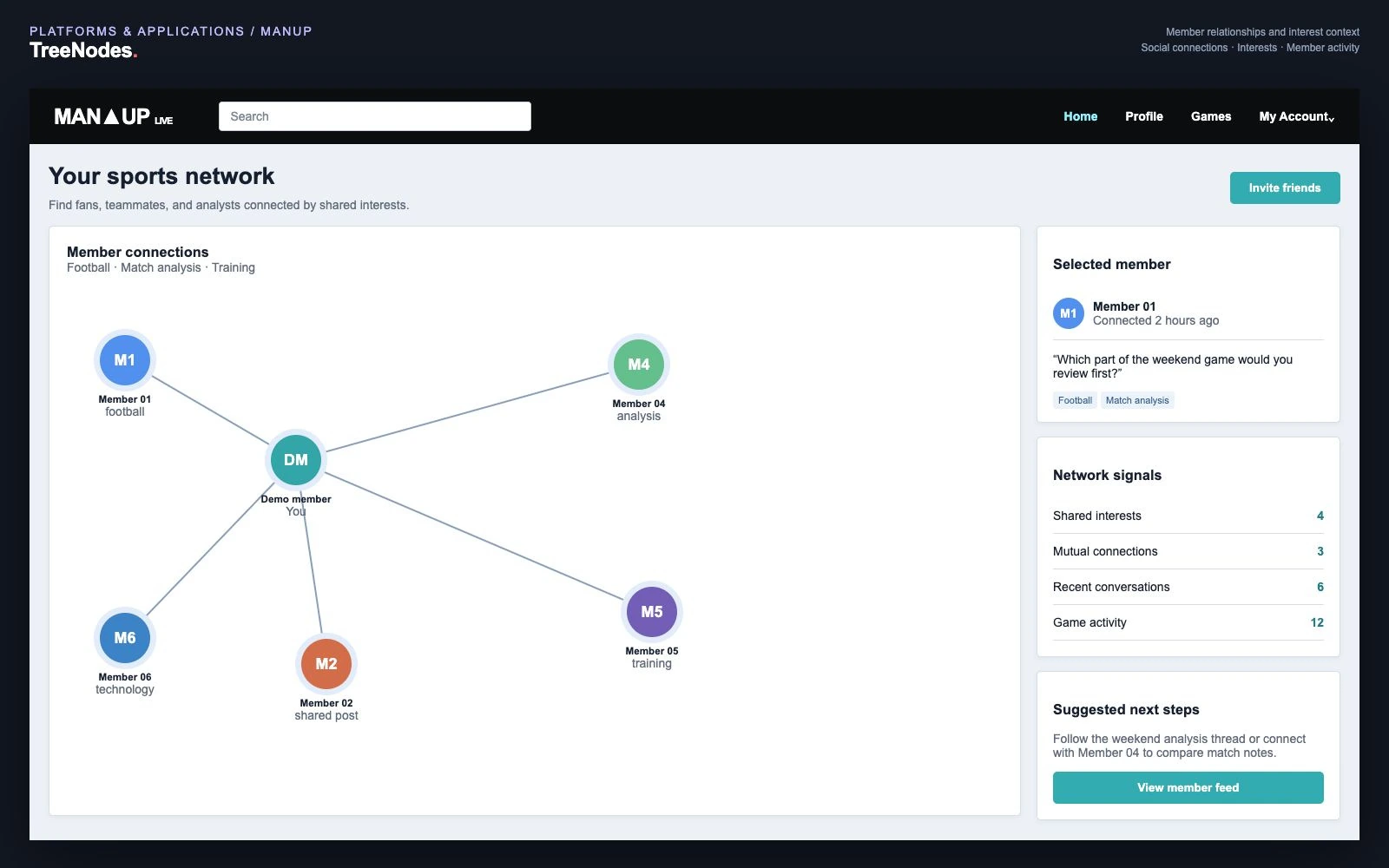Focus the Search input field
1389x868 pixels.
pos(375,116)
